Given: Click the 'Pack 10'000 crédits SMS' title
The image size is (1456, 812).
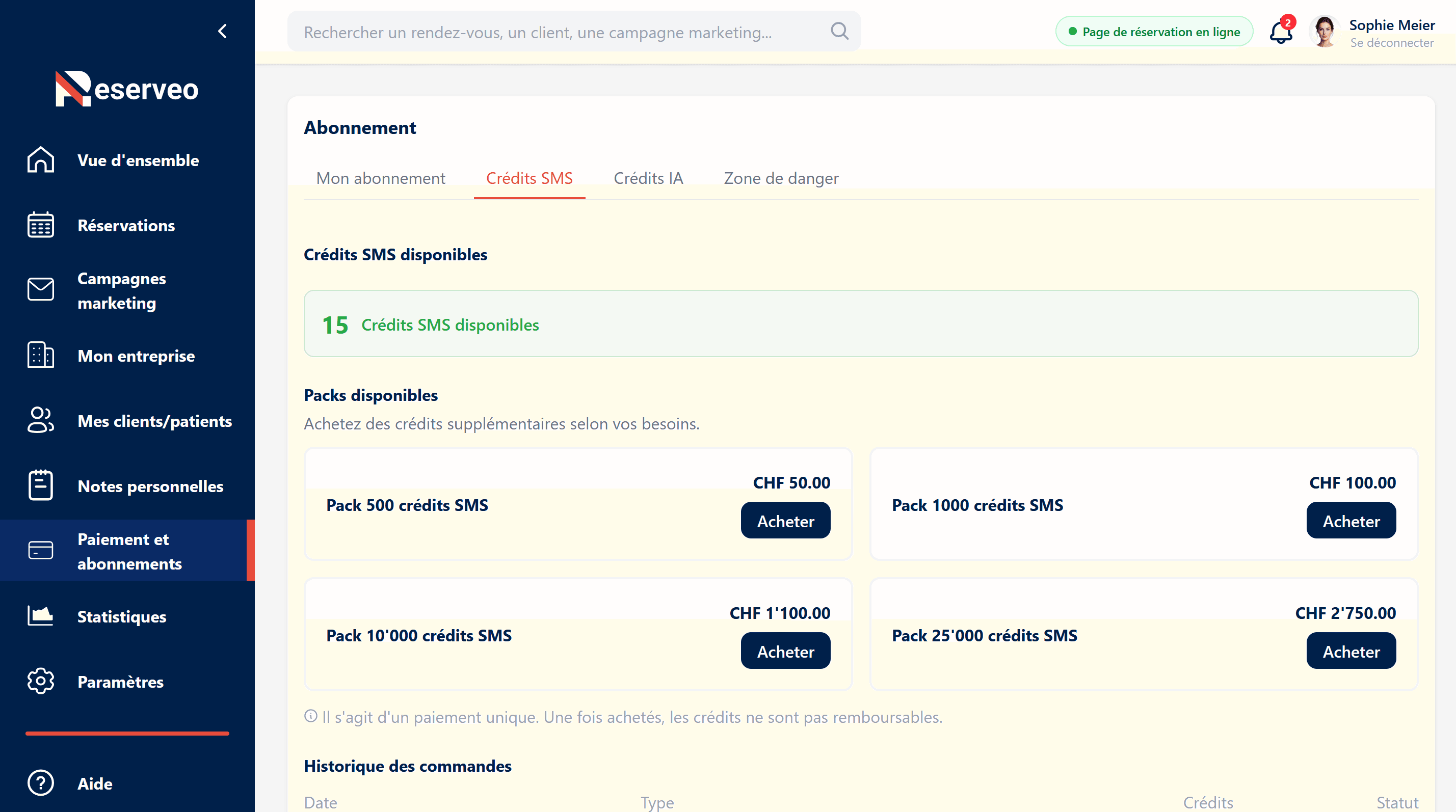Looking at the screenshot, I should [419, 635].
